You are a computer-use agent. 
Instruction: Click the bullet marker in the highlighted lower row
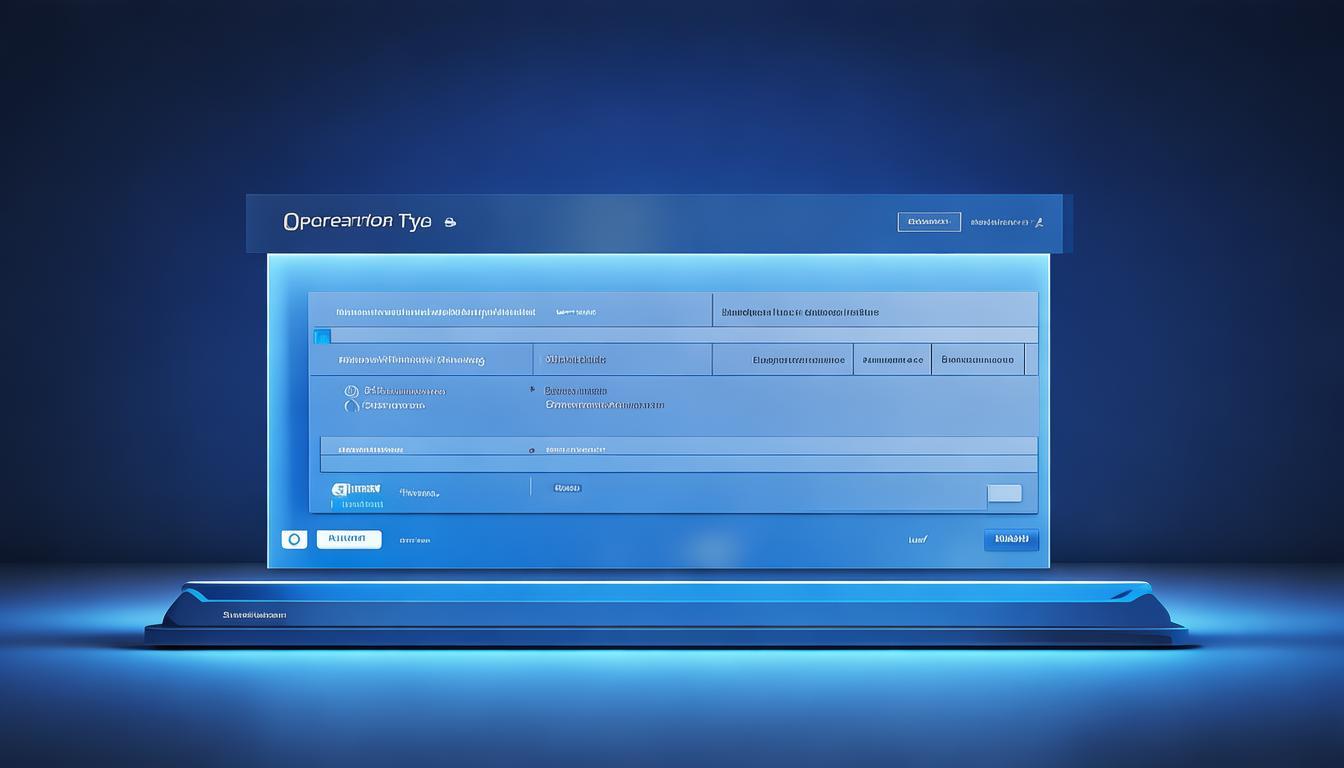coord(532,450)
